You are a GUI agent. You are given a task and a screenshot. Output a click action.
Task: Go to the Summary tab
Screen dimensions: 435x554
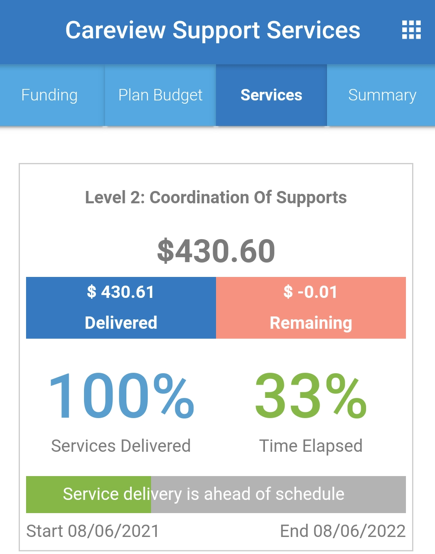[x=381, y=95]
